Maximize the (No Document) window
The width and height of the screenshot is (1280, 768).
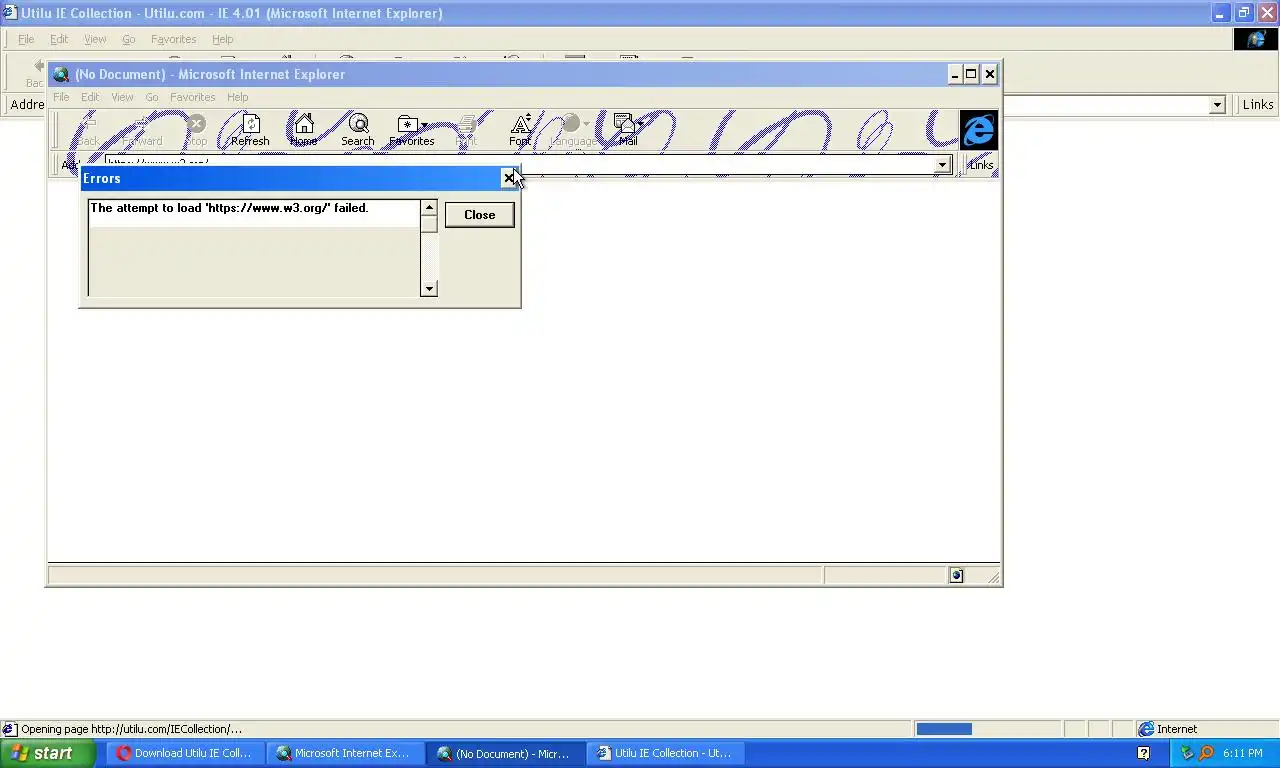pos(970,74)
